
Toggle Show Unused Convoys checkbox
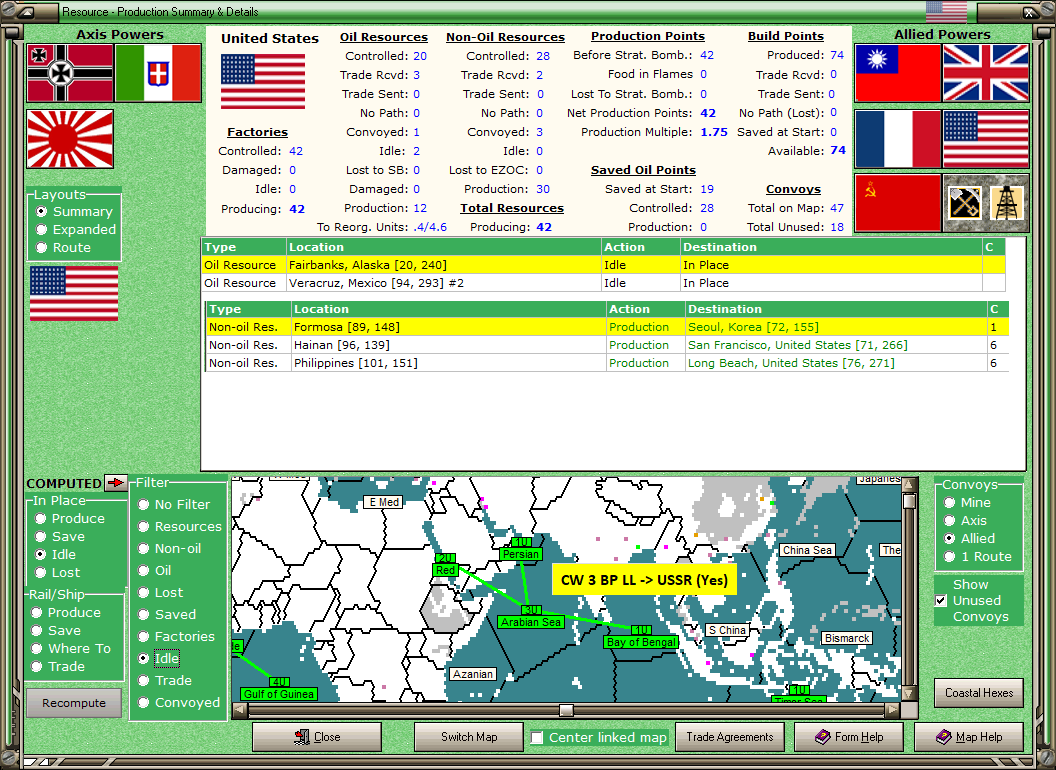pyautogui.click(x=942, y=600)
